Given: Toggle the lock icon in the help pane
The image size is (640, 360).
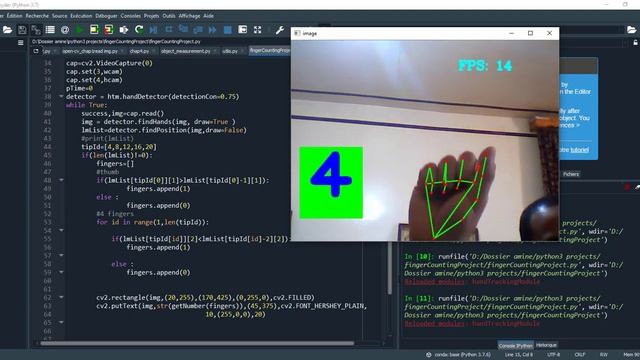Looking at the screenshot, I should [636, 42].
